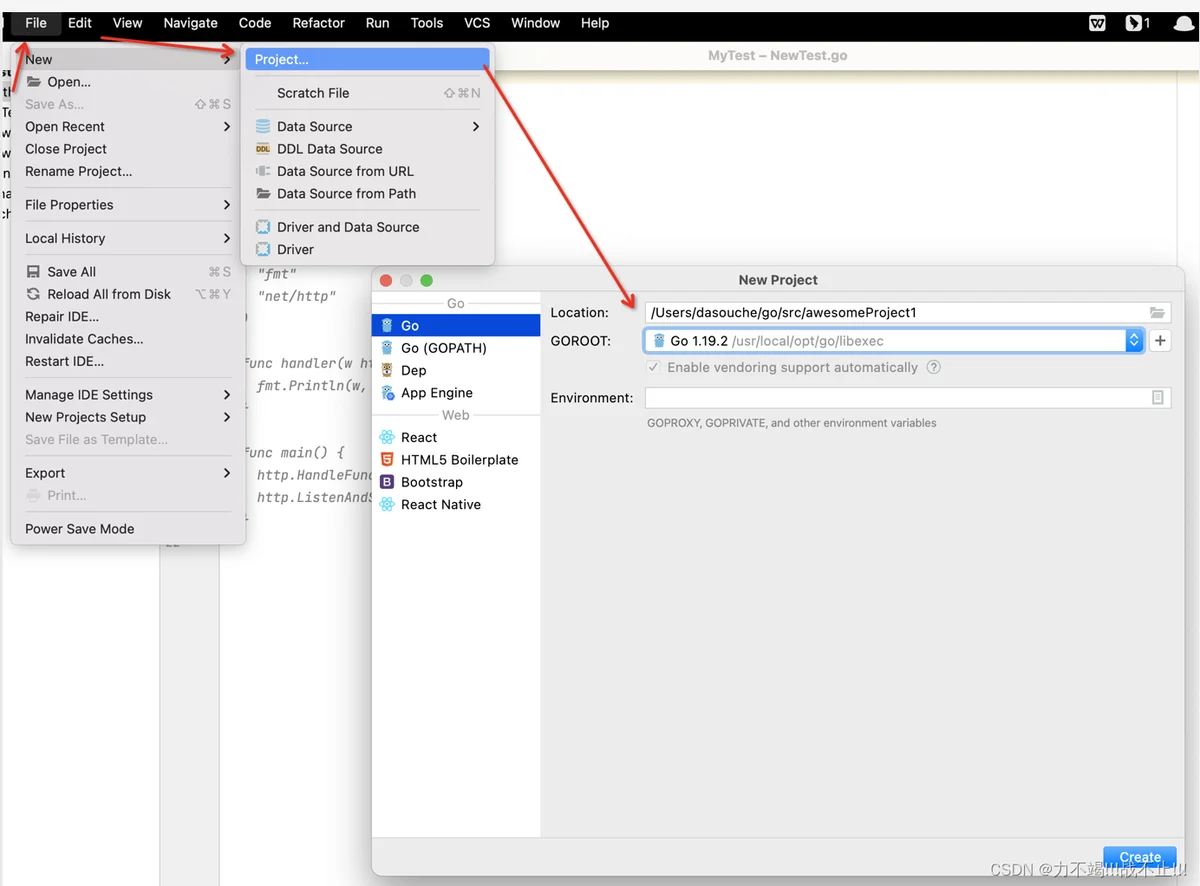
Task: Open the Navigate menu
Action: pyautogui.click(x=190, y=23)
